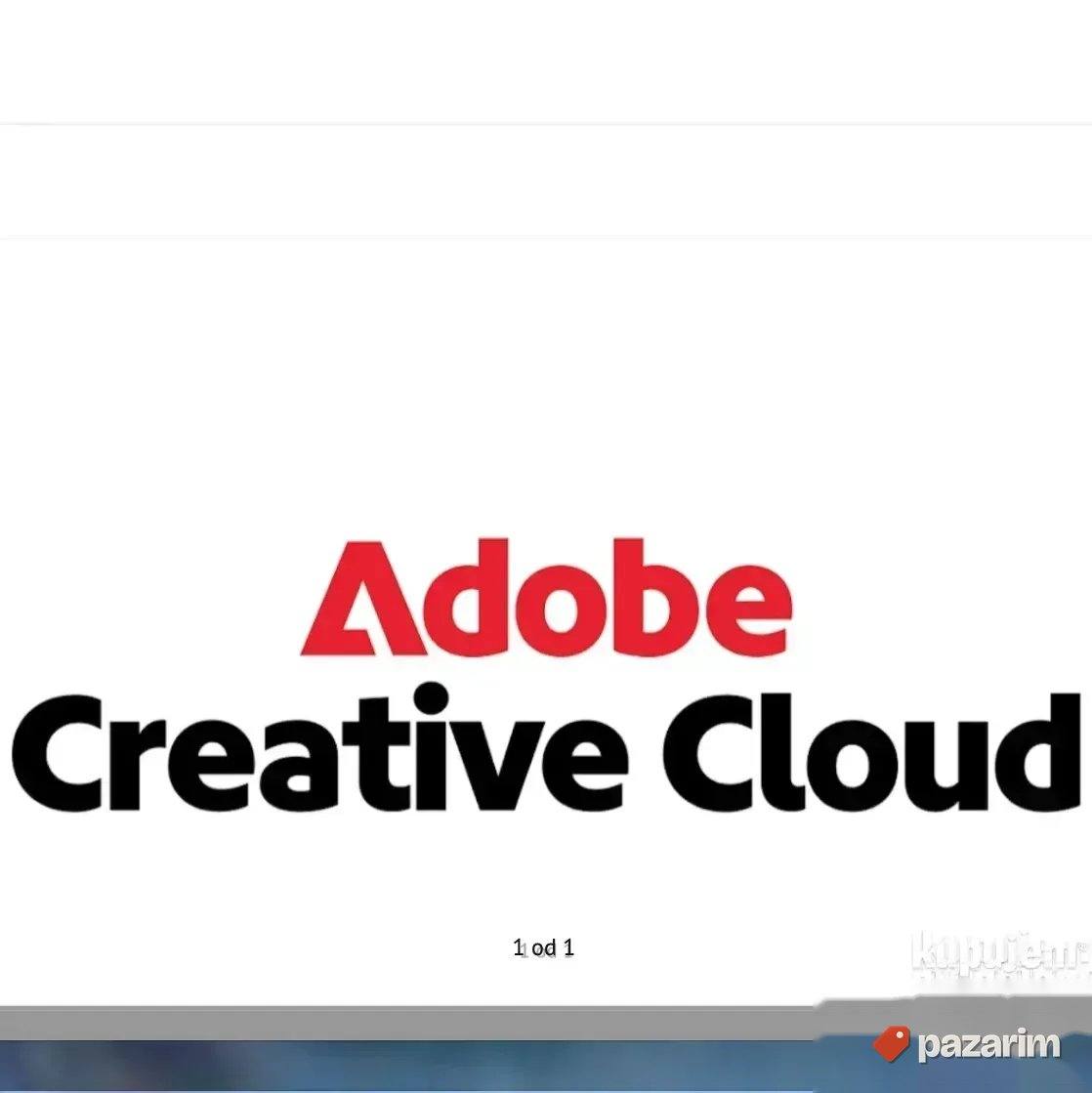Click the Adobe Creative Cloud logo image
1092x1093 pixels.
[x=546, y=675]
